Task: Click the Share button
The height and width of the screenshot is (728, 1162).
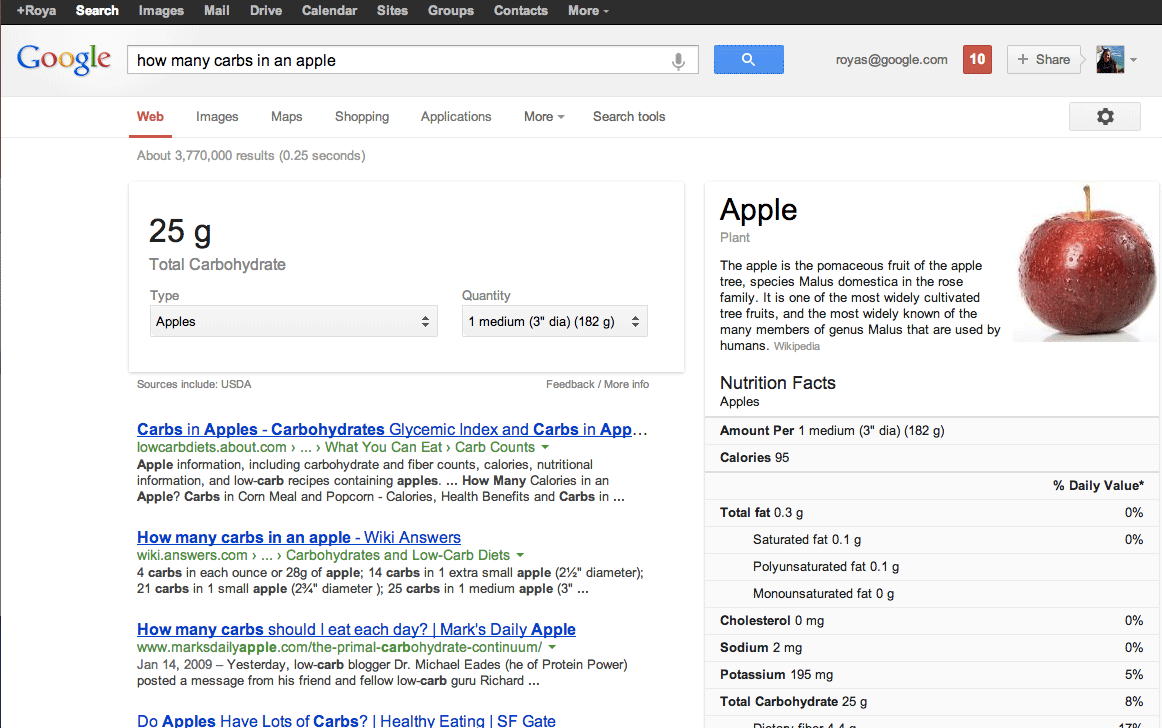Action: point(1043,60)
